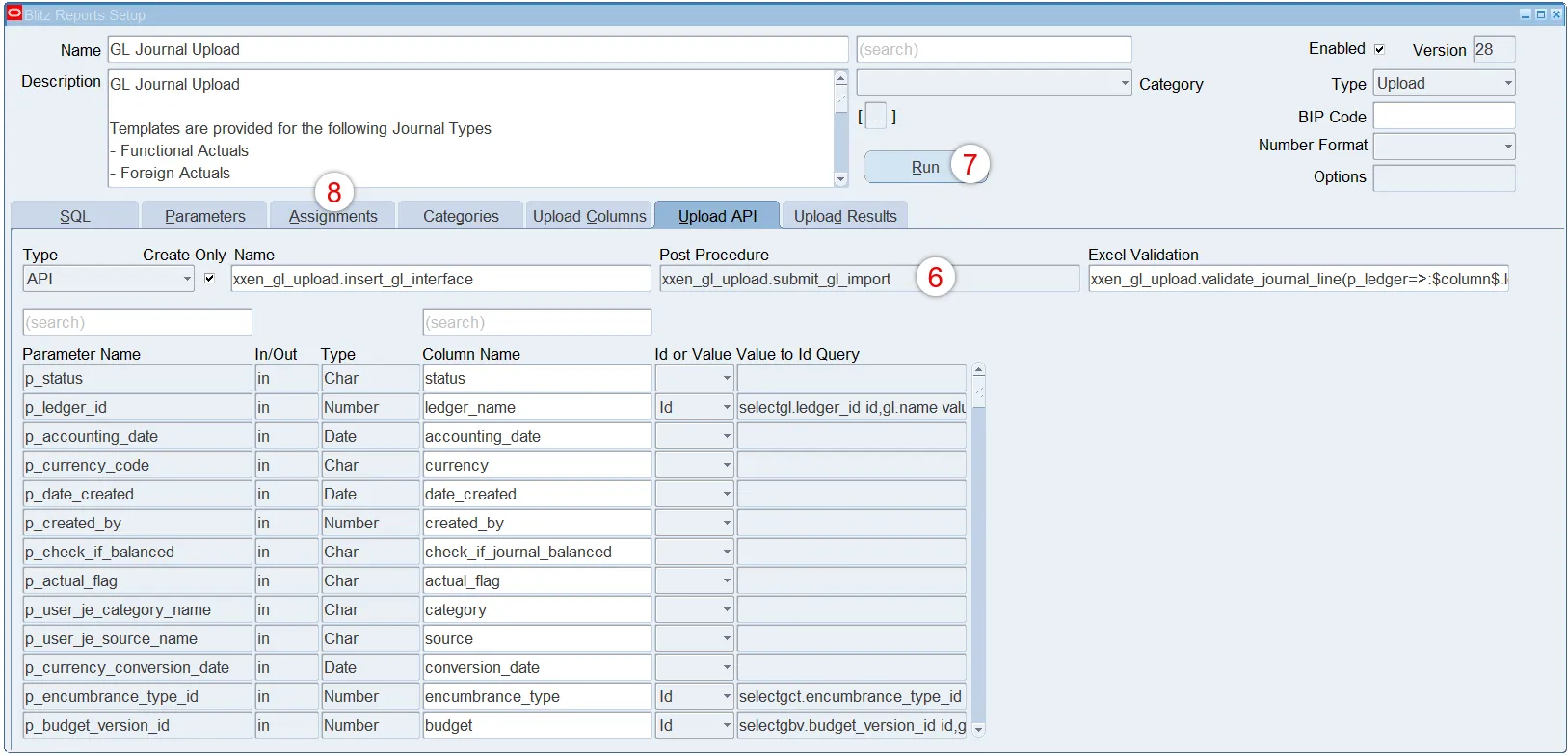Click Value to Id Query for p_budget_version_id
Screen dimensions: 1568x755
coord(852,726)
